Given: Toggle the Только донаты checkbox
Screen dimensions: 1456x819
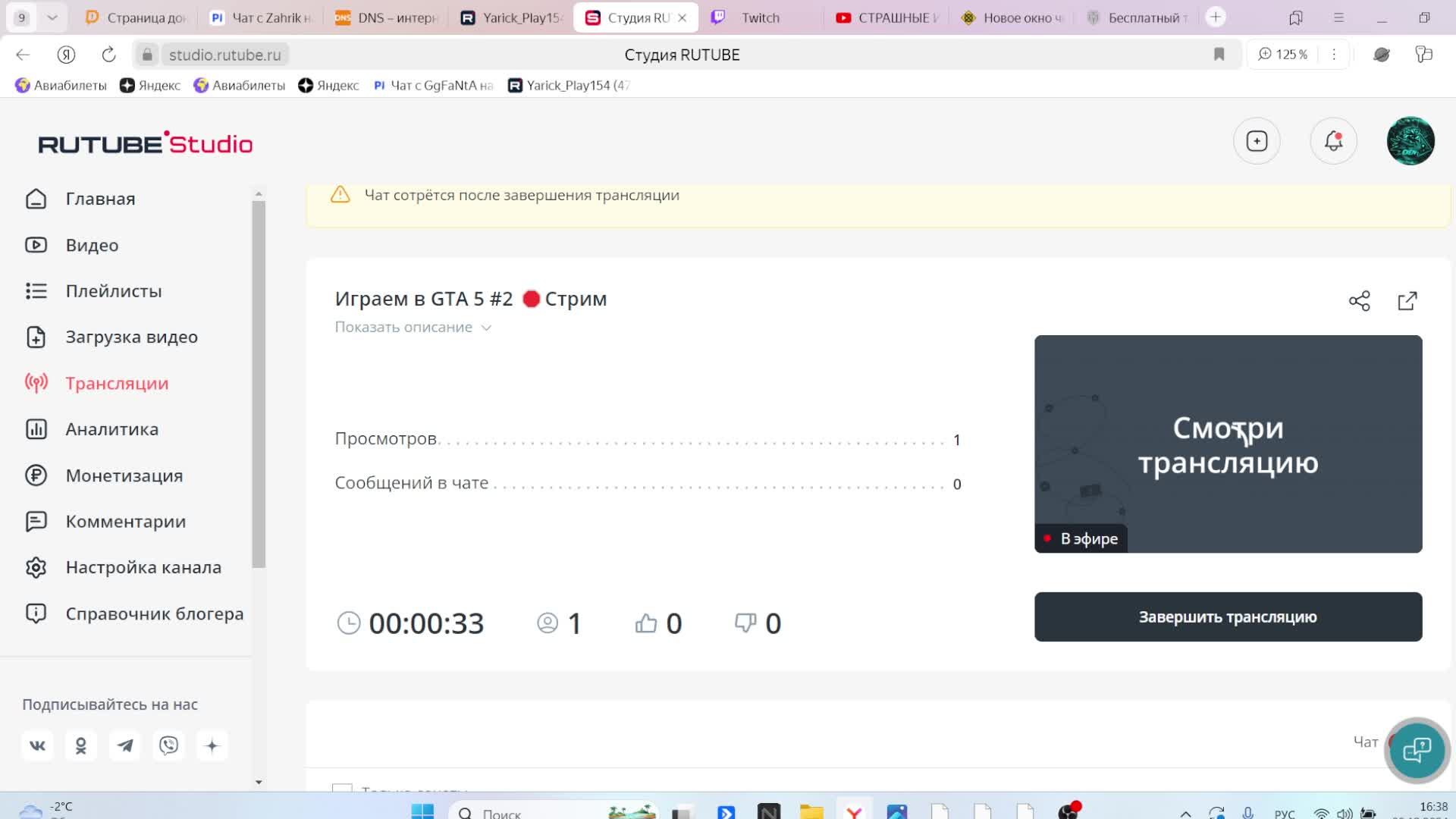Looking at the screenshot, I should [342, 790].
